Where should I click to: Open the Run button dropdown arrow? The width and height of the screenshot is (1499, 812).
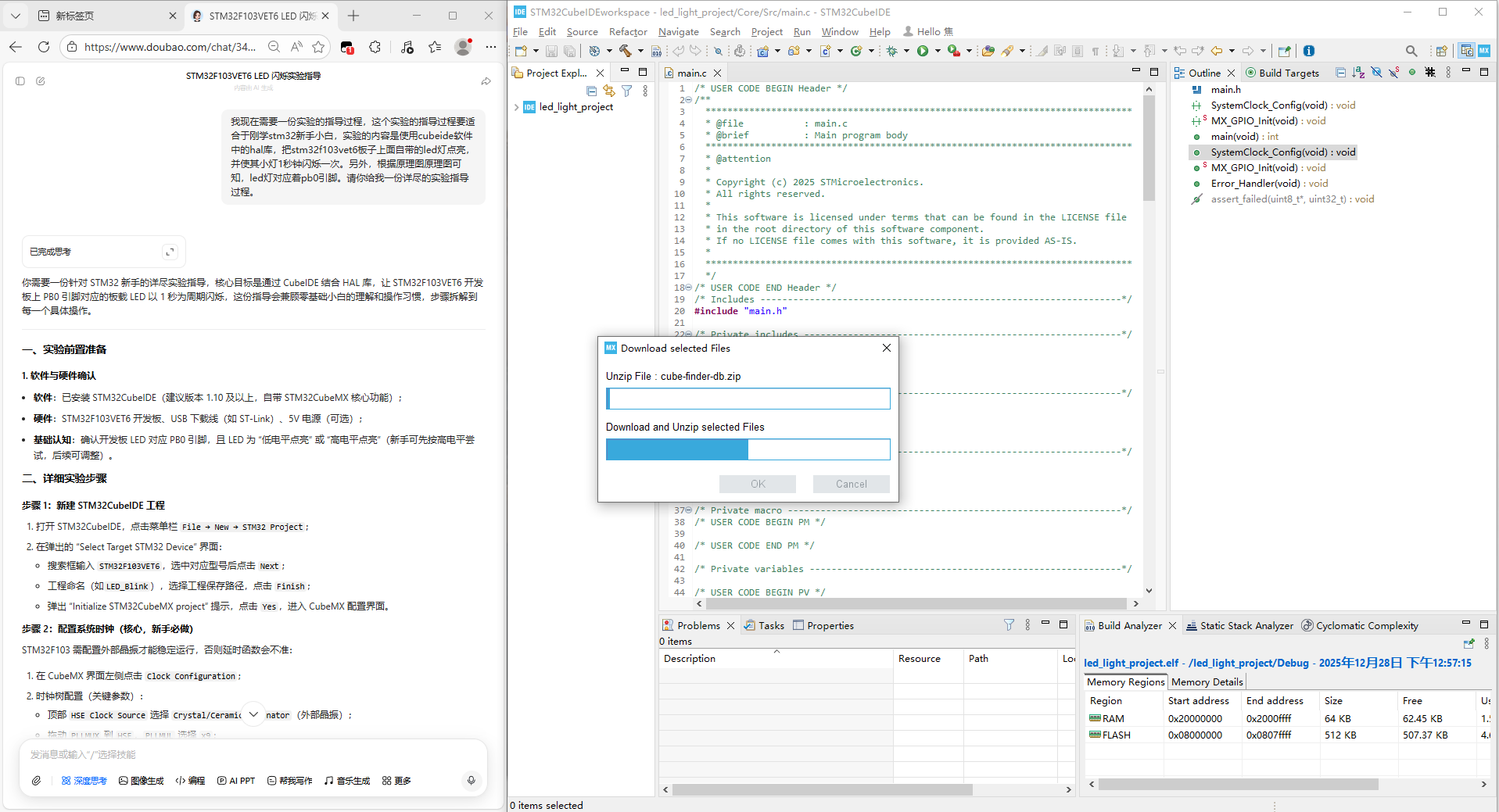[938, 51]
